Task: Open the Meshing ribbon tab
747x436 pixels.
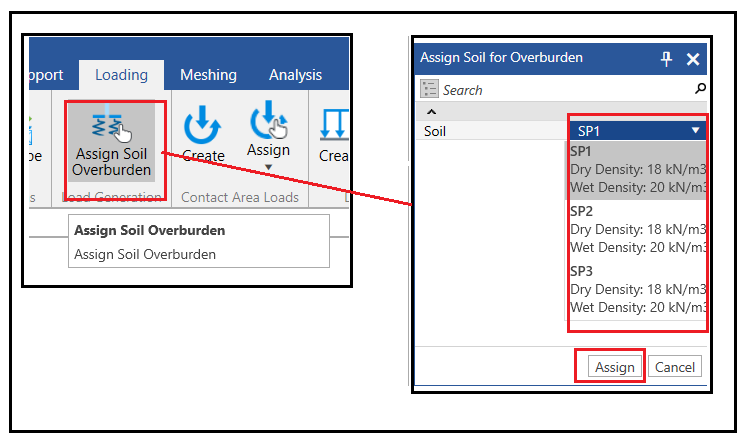Action: click(208, 75)
